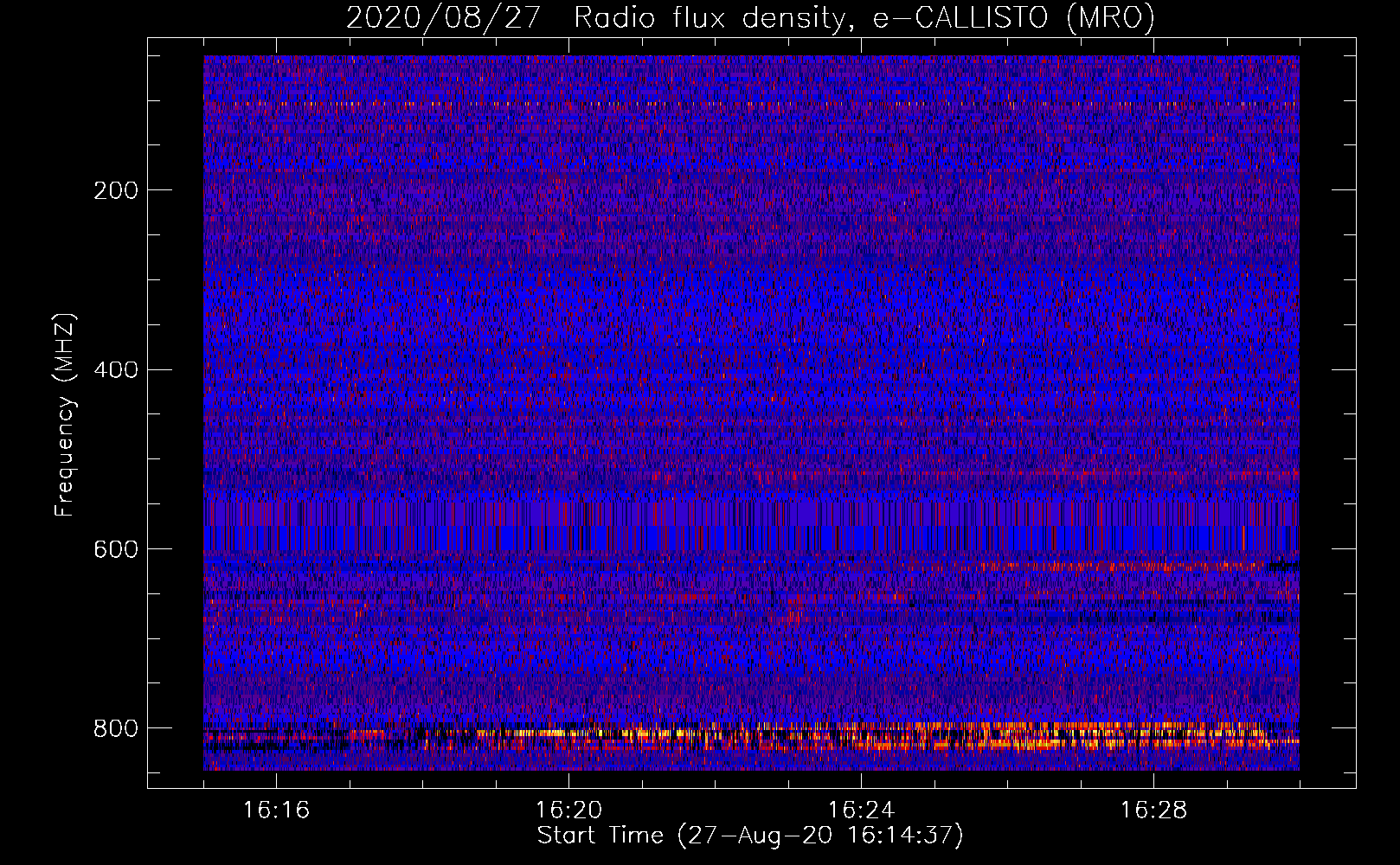The image size is (1400, 865).
Task: Click the plot title text
Action: point(749,17)
